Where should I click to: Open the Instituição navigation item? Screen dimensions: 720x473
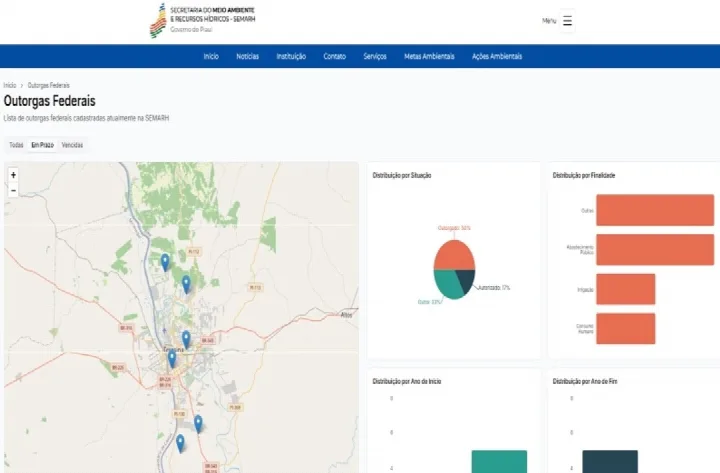[291, 56]
